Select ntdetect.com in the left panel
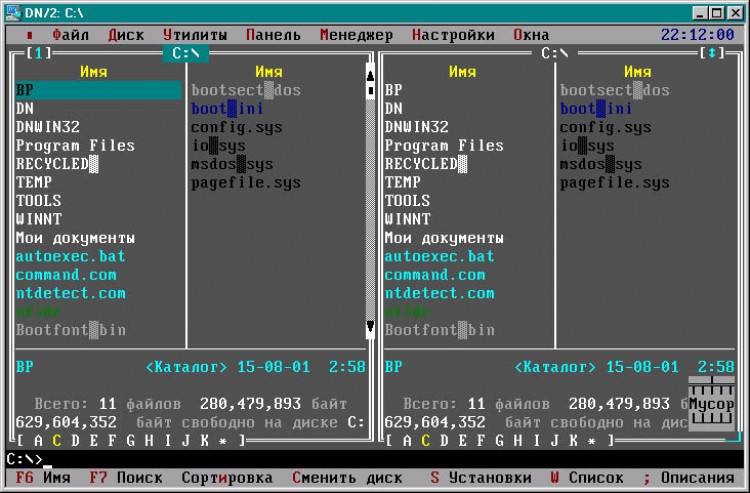The height and width of the screenshot is (493, 750). (x=70, y=293)
